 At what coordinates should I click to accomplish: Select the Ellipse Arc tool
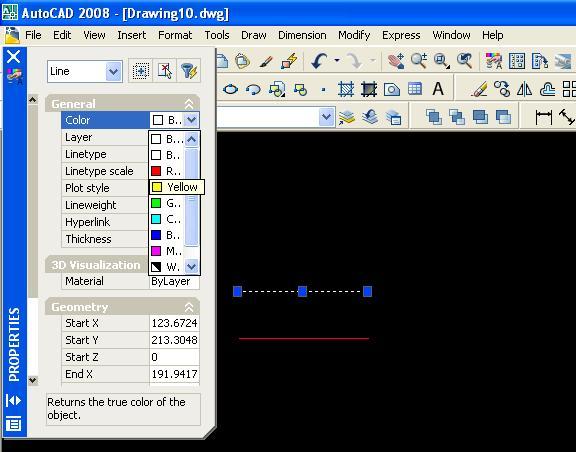point(253,89)
